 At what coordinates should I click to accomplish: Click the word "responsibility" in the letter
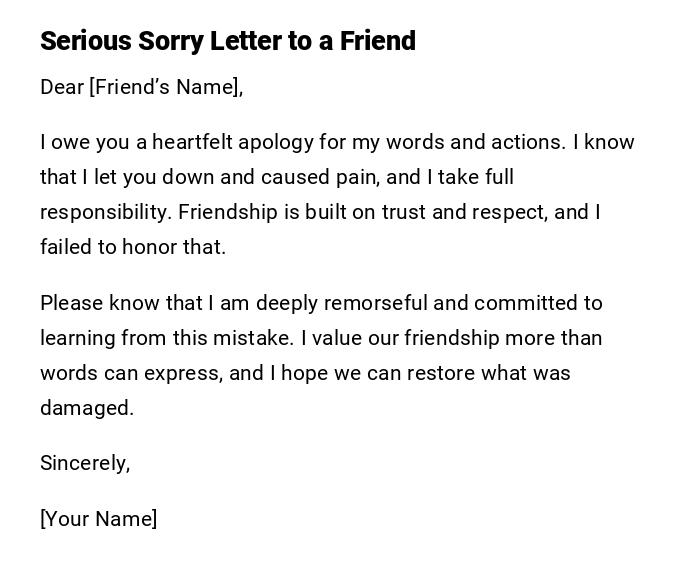coord(103,212)
